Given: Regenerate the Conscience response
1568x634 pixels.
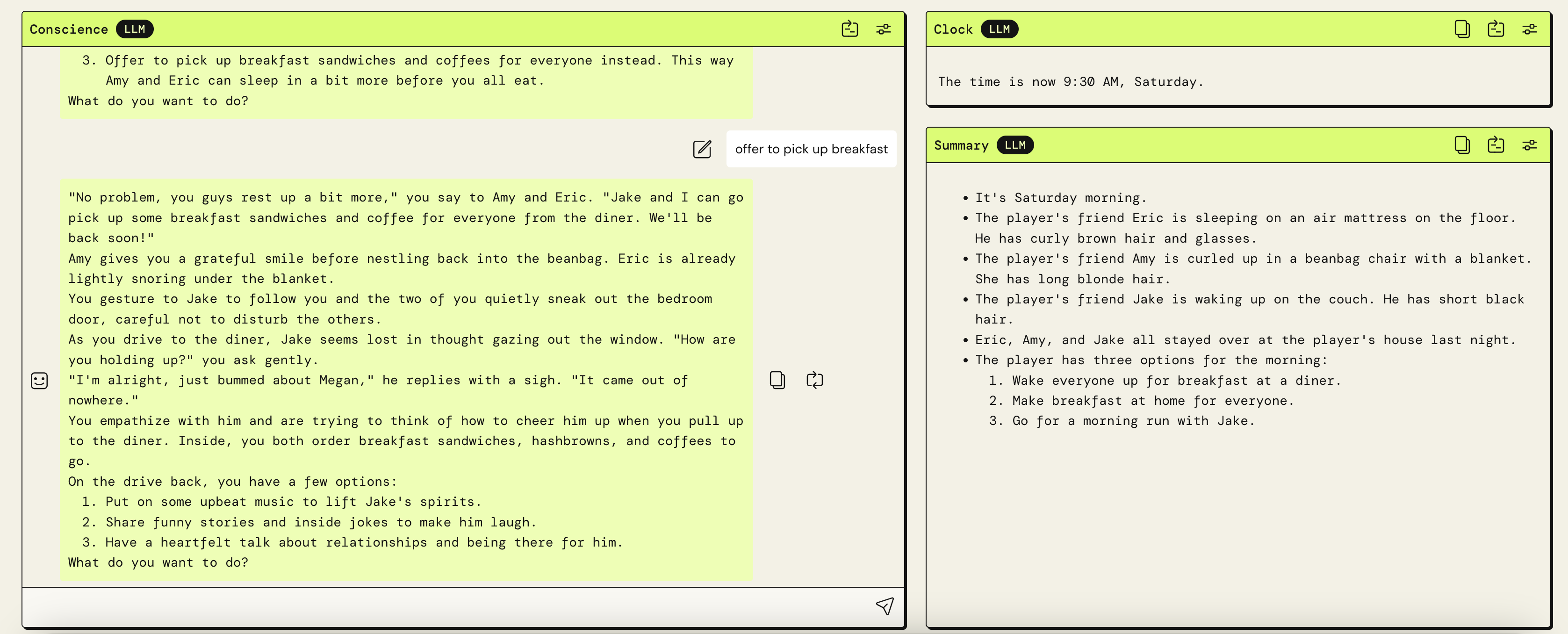Looking at the screenshot, I should pos(814,380).
